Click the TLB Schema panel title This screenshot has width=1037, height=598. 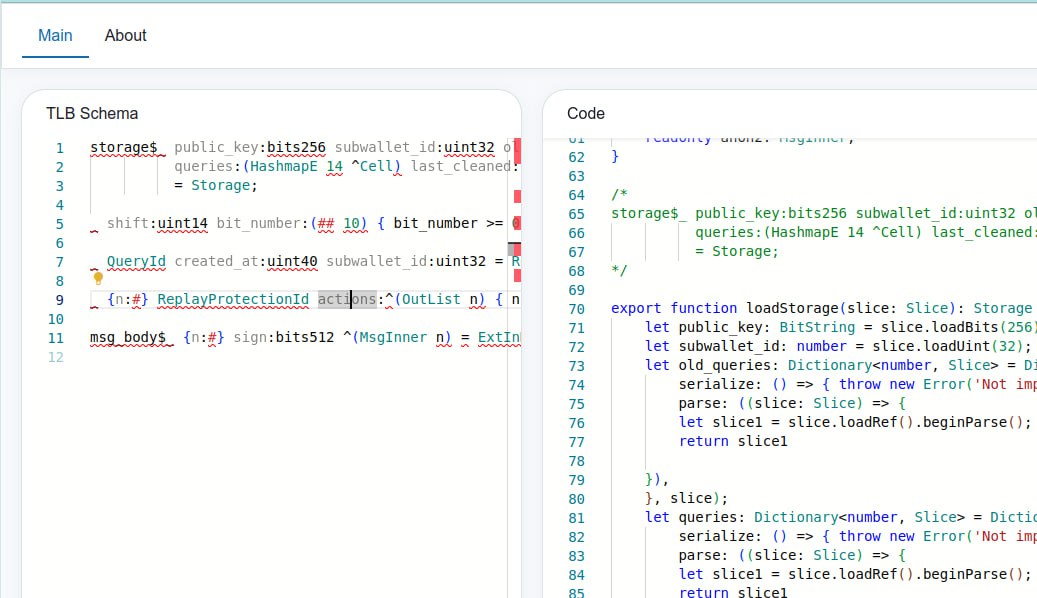click(92, 114)
